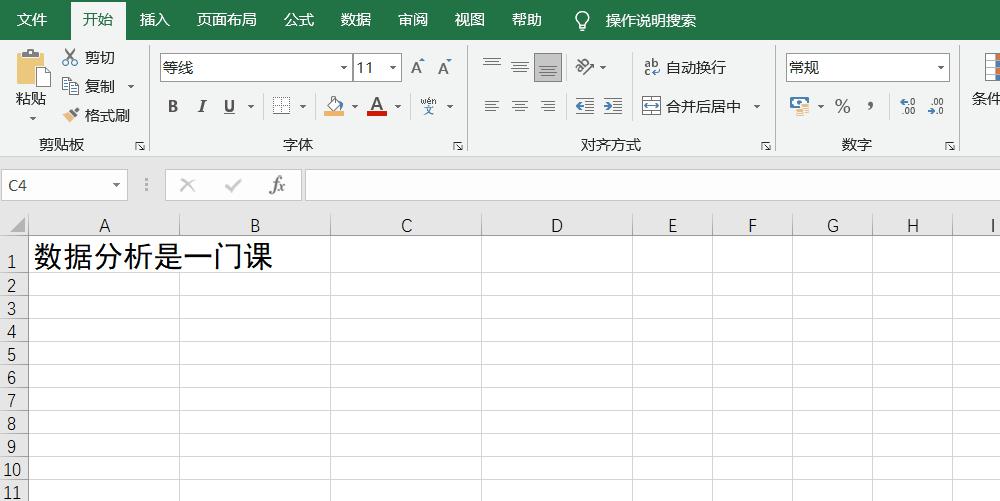Image resolution: width=1000 pixels, height=501 pixels.
Task: Switch to the 插入 tab
Action: point(154,20)
